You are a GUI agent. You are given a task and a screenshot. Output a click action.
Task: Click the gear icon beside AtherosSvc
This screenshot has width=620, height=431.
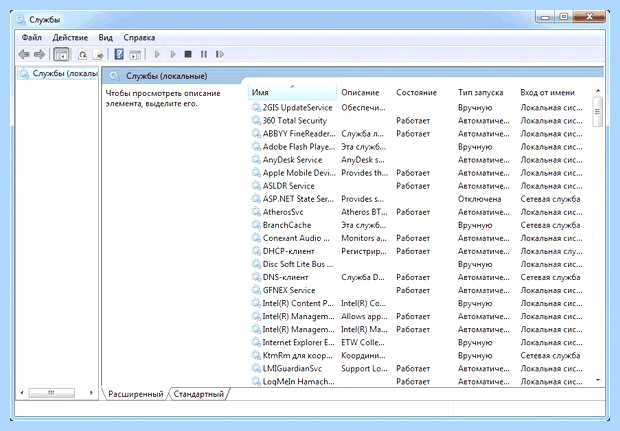pyautogui.click(x=256, y=212)
